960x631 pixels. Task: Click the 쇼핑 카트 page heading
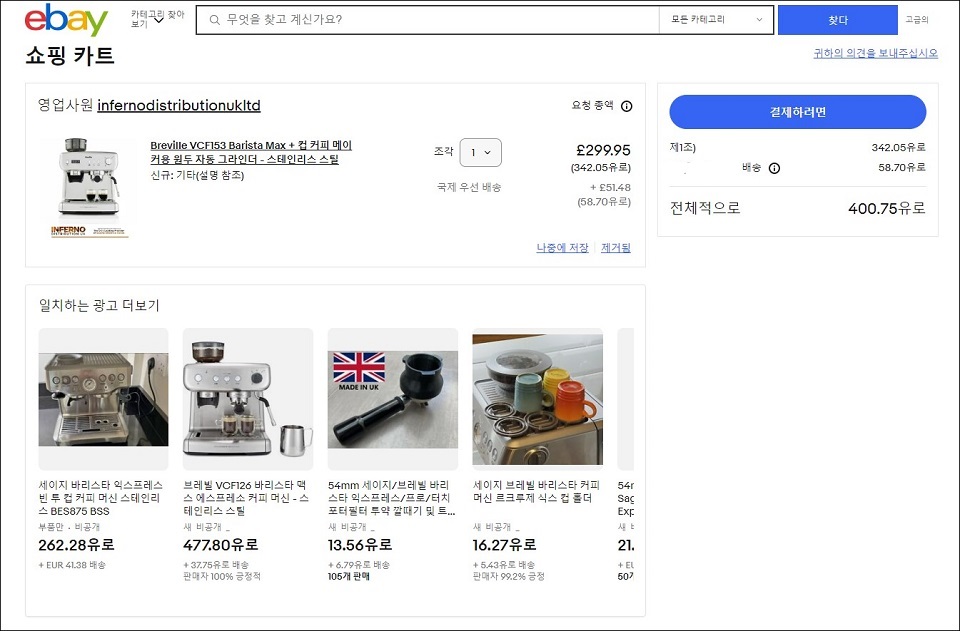[x=70, y=56]
